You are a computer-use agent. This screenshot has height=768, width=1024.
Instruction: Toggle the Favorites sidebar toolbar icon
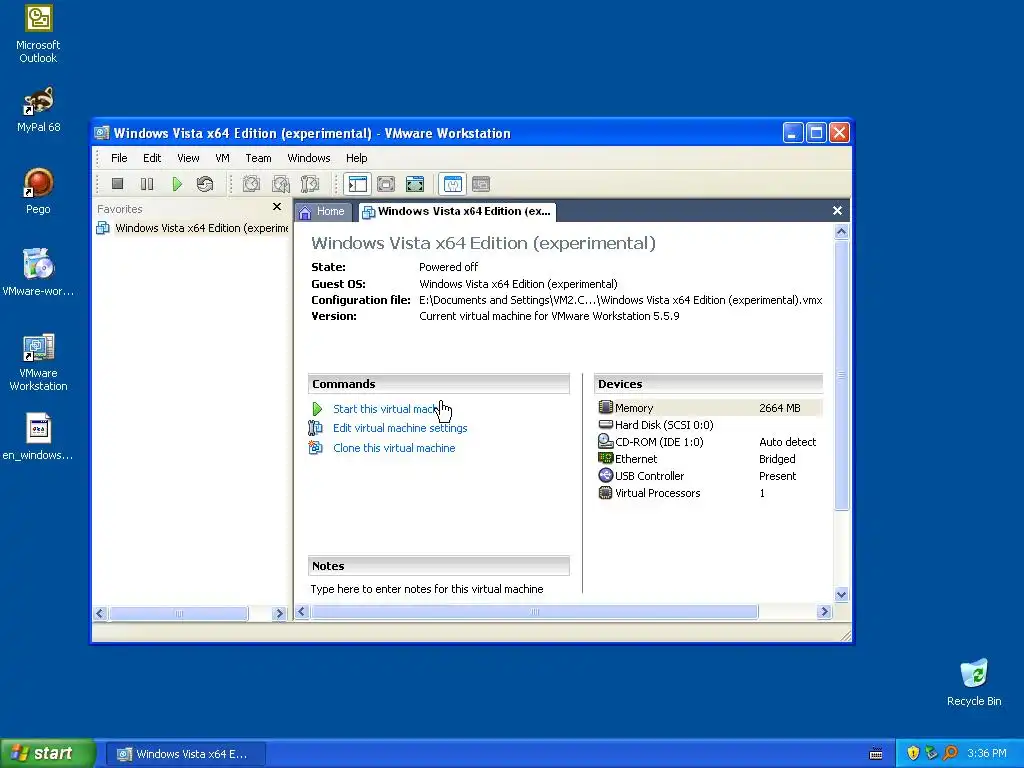(x=357, y=184)
